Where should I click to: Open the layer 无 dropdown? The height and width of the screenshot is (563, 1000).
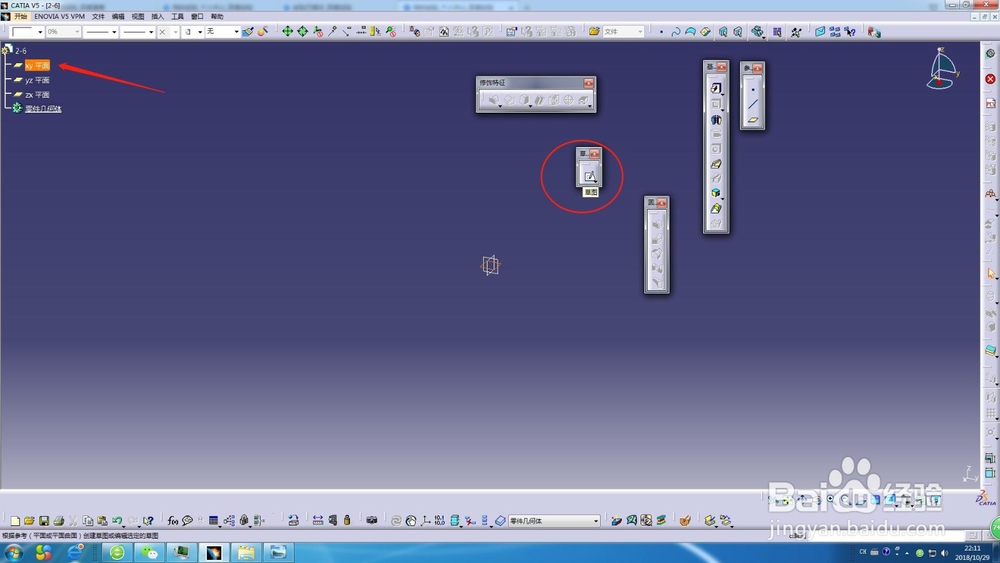click(222, 32)
